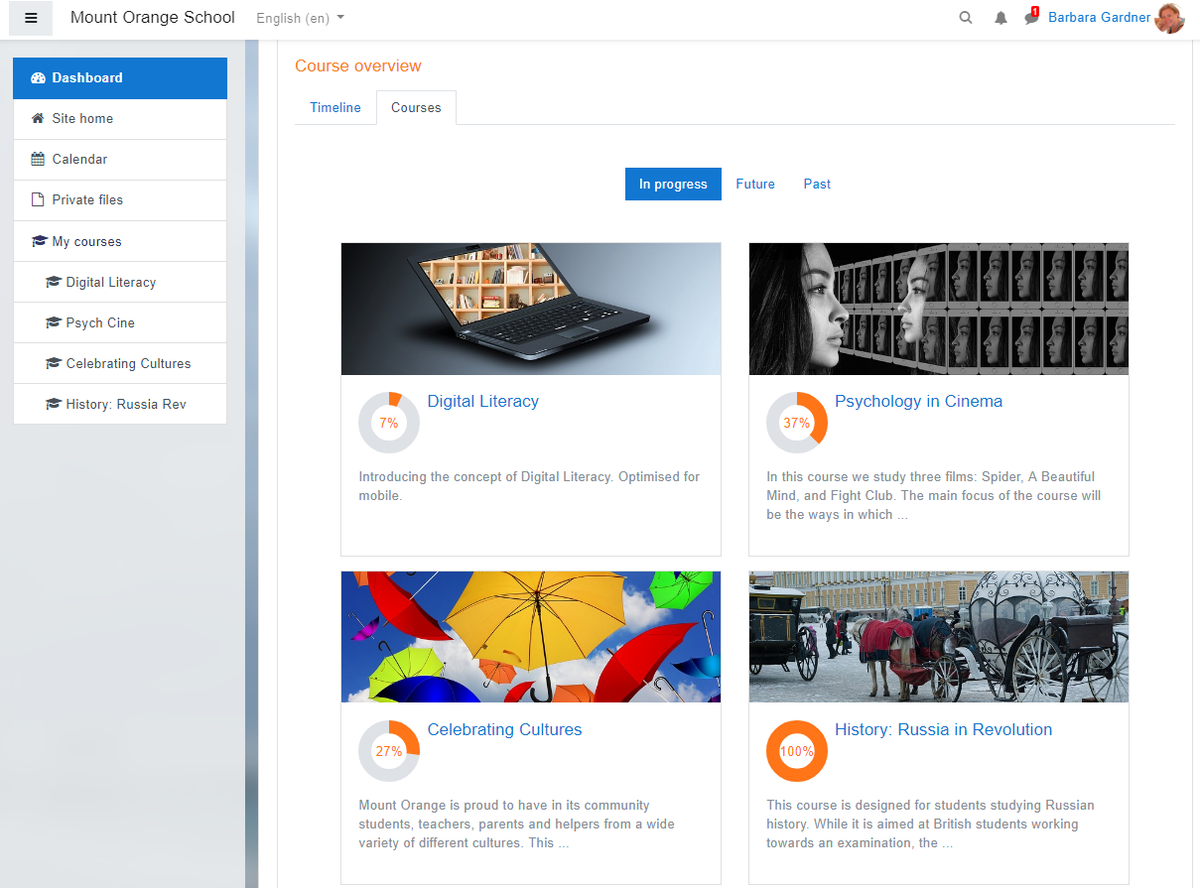Switch course filter to Future
Screen dimensions: 1200x888
click(x=755, y=184)
